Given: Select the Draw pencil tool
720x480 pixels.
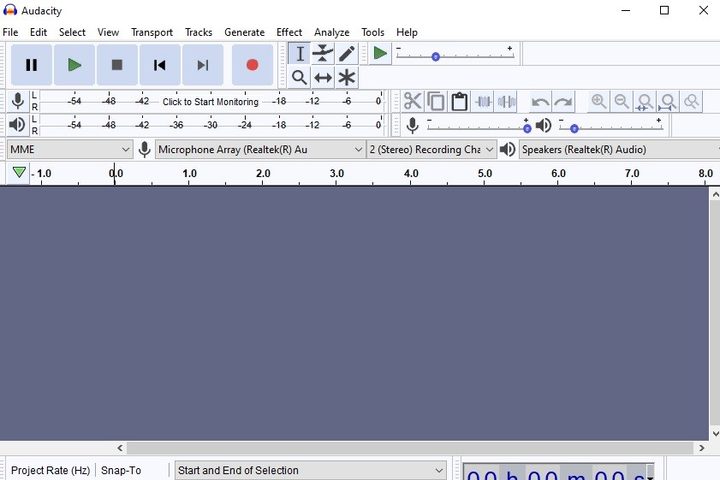Looking at the screenshot, I should tap(347, 54).
